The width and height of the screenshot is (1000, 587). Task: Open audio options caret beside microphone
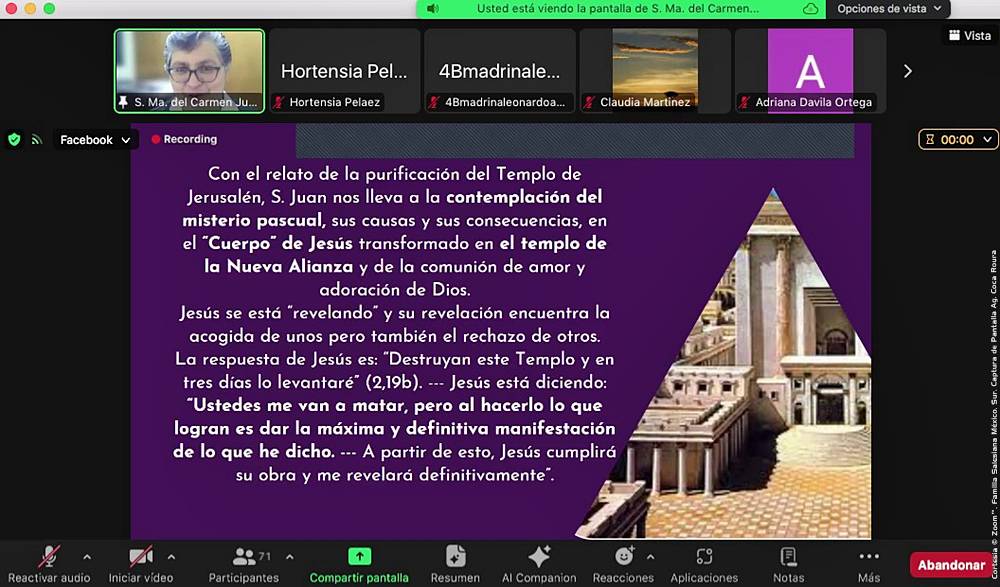coord(87,557)
